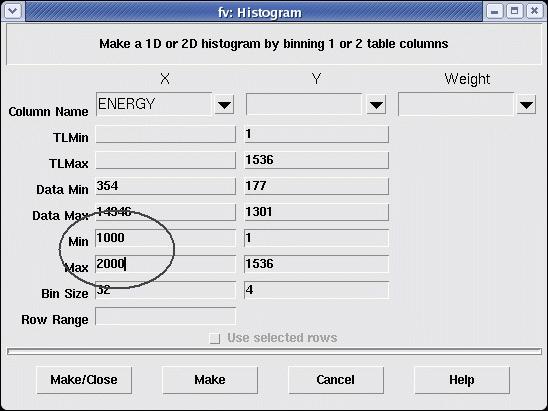
Task: Select the X Min field containing 1000
Action: tap(165, 238)
